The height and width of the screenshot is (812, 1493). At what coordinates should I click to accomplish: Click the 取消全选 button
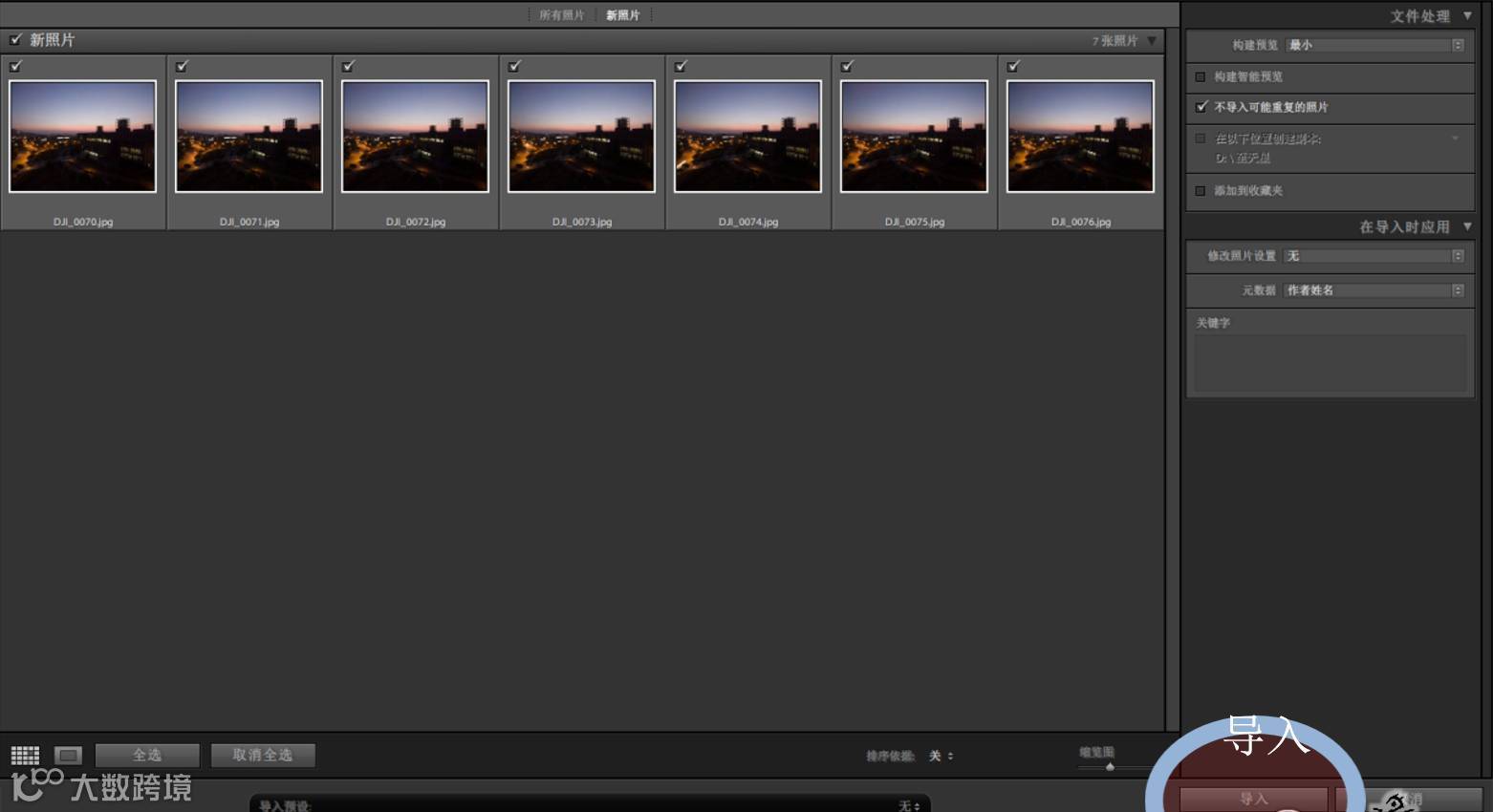coord(263,756)
